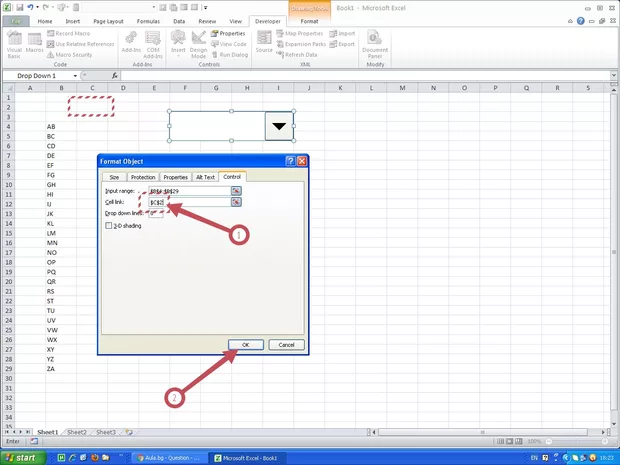This screenshot has height=465, width=620.
Task: Open control Properties in ribbon
Action: click(228, 34)
